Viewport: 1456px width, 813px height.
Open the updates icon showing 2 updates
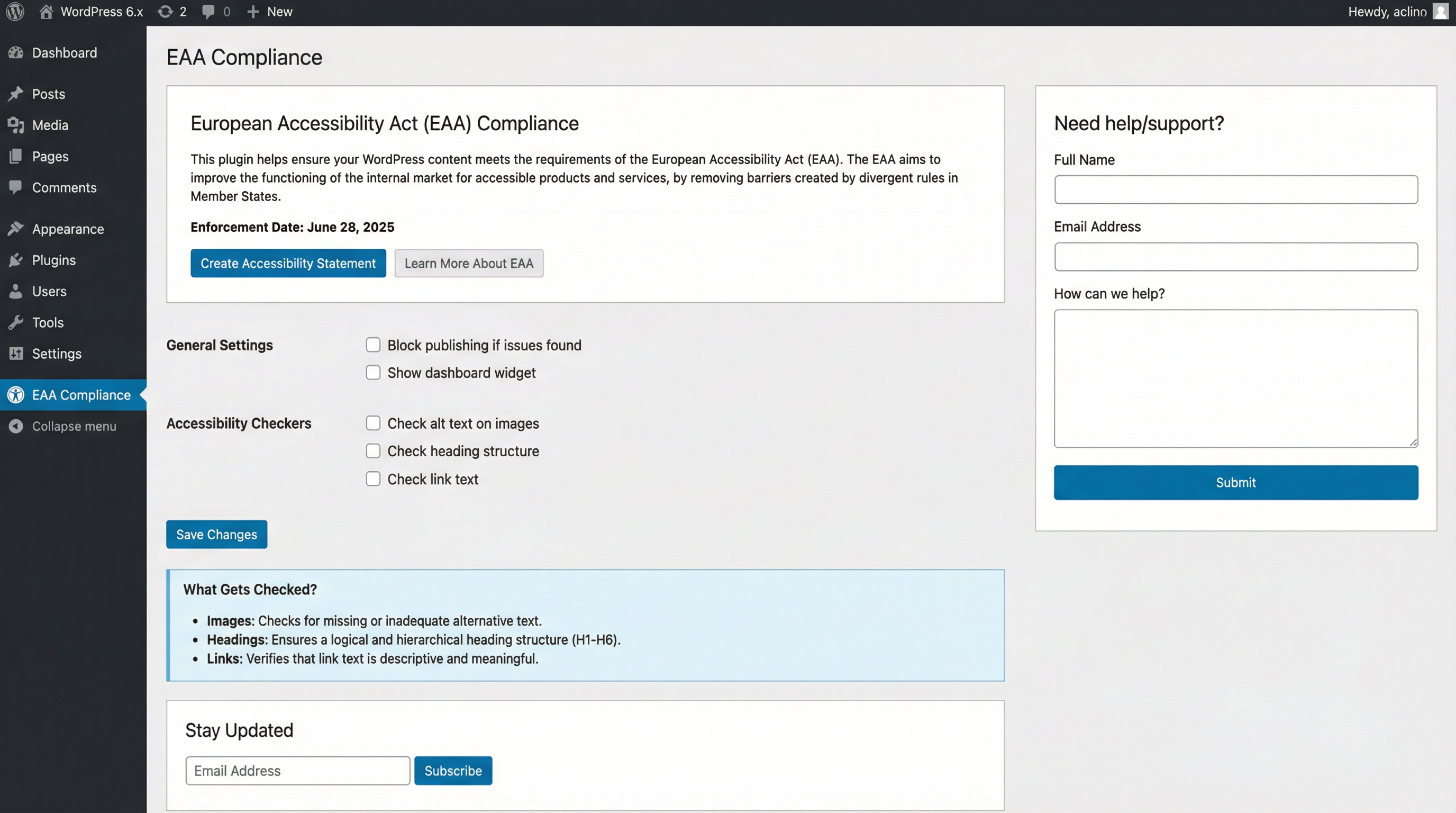click(165, 11)
